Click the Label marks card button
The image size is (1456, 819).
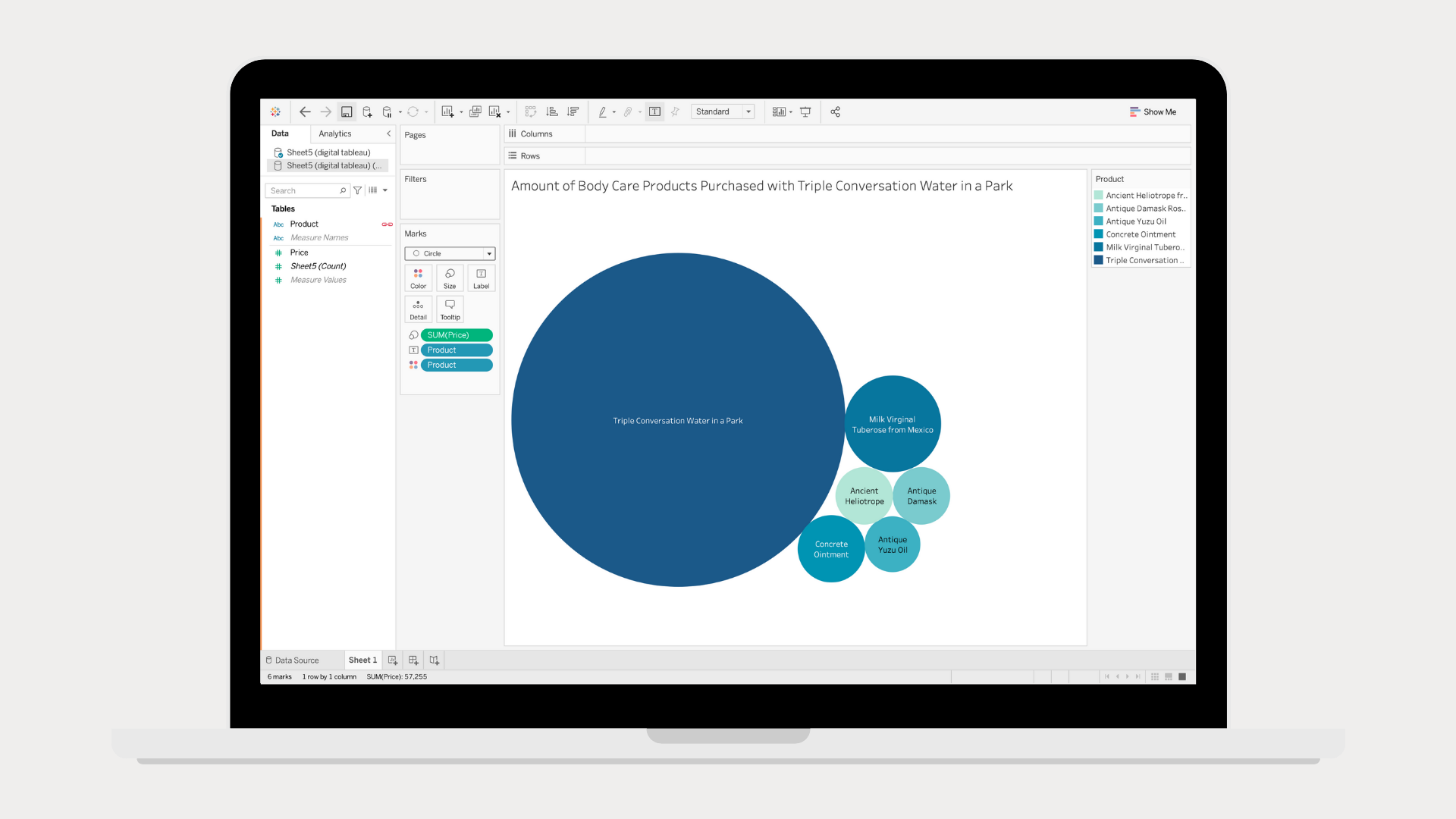(481, 278)
